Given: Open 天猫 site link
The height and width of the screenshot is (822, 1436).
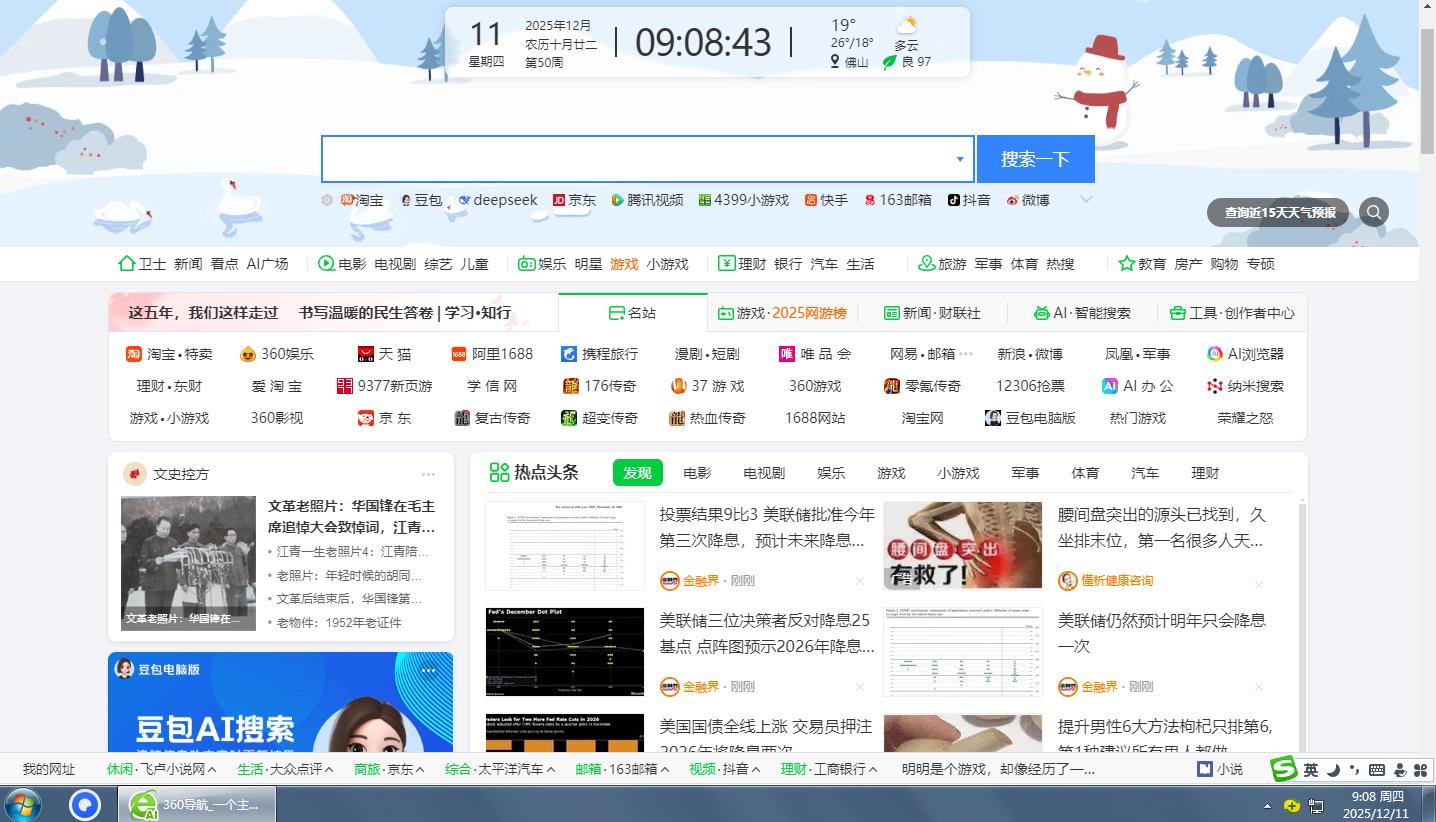Looking at the screenshot, I should coord(385,354).
